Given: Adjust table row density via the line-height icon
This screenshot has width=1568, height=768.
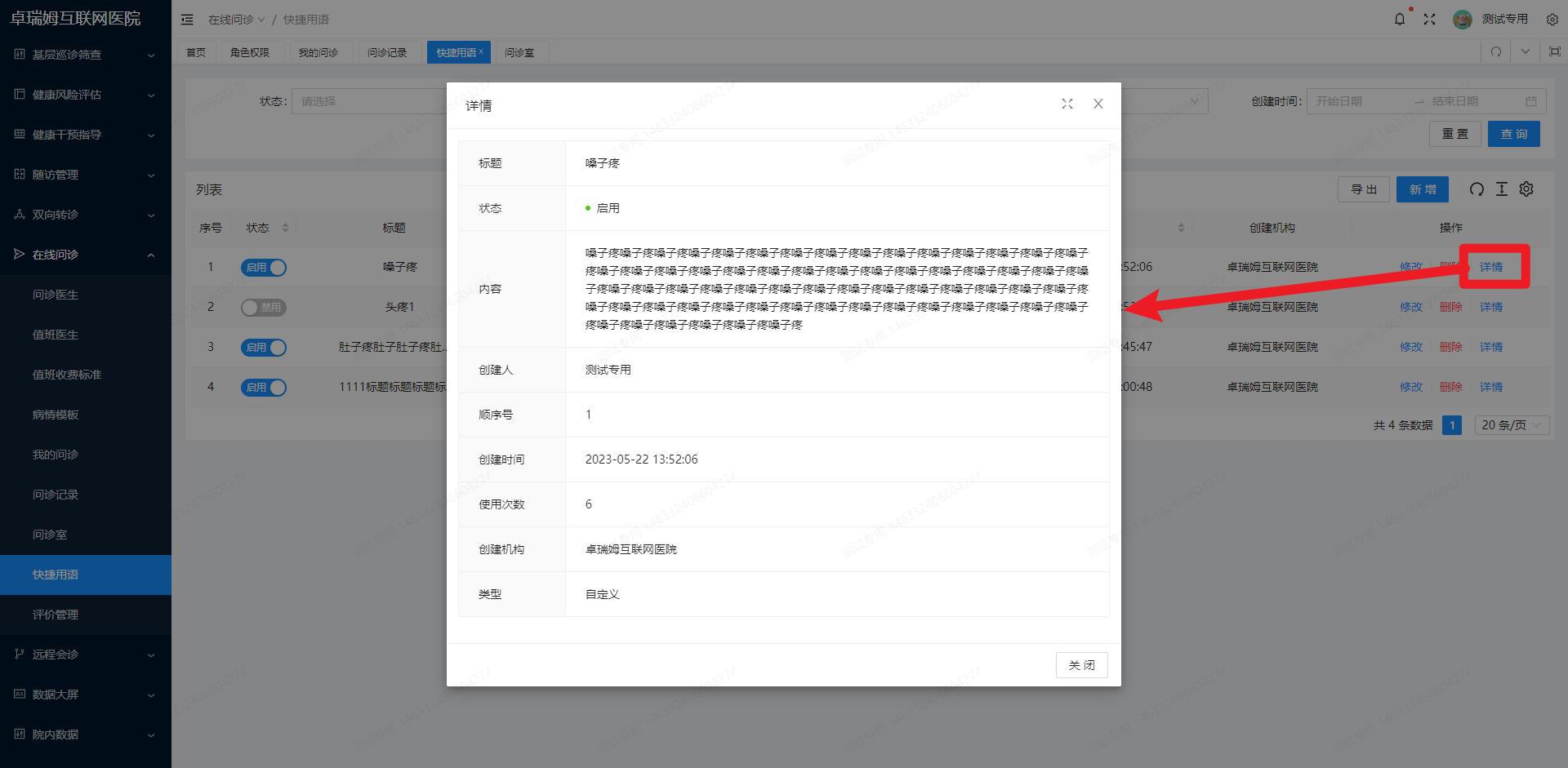Looking at the screenshot, I should click(1501, 189).
